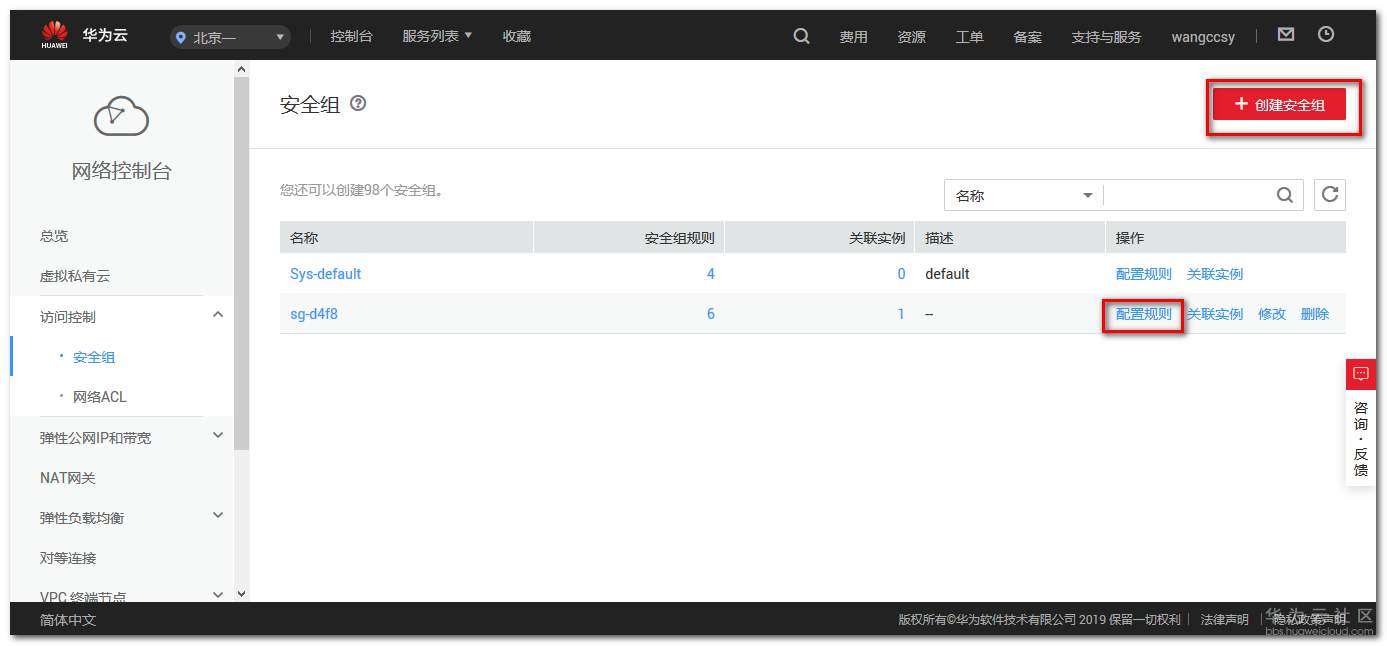This screenshot has width=1387, height=646.
Task: Open the 费用 menu
Action: click(x=853, y=37)
